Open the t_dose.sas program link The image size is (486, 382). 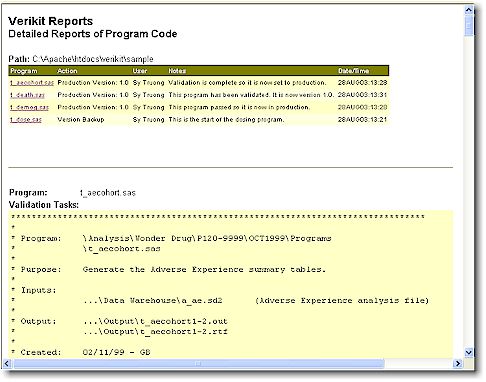[x=26, y=120]
